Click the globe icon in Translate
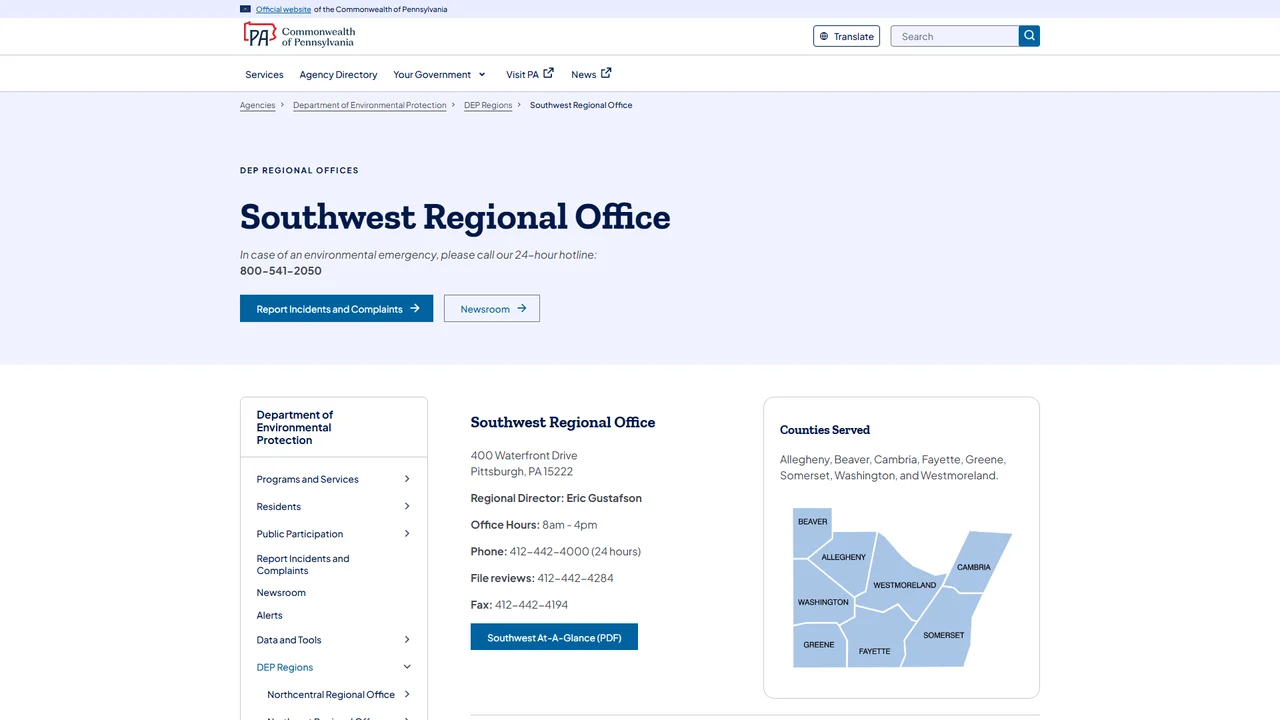The height and width of the screenshot is (720, 1280). click(824, 36)
